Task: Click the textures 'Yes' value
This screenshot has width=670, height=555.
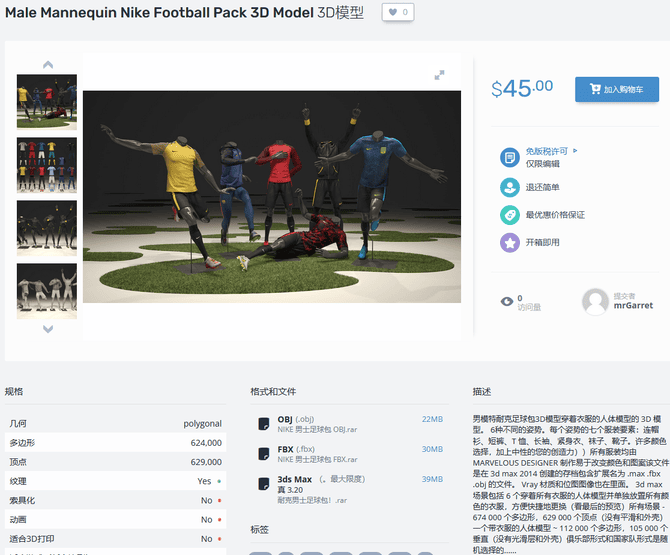Action: [x=204, y=481]
